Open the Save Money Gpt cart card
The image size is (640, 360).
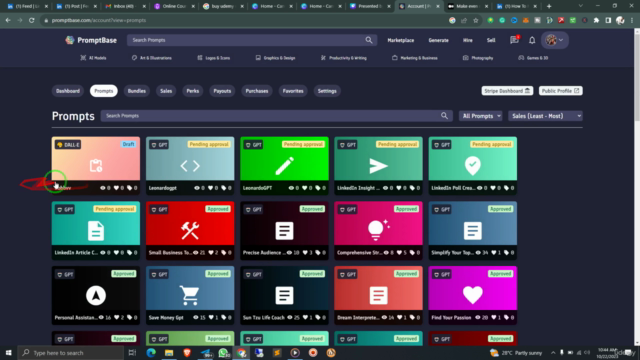point(190,296)
